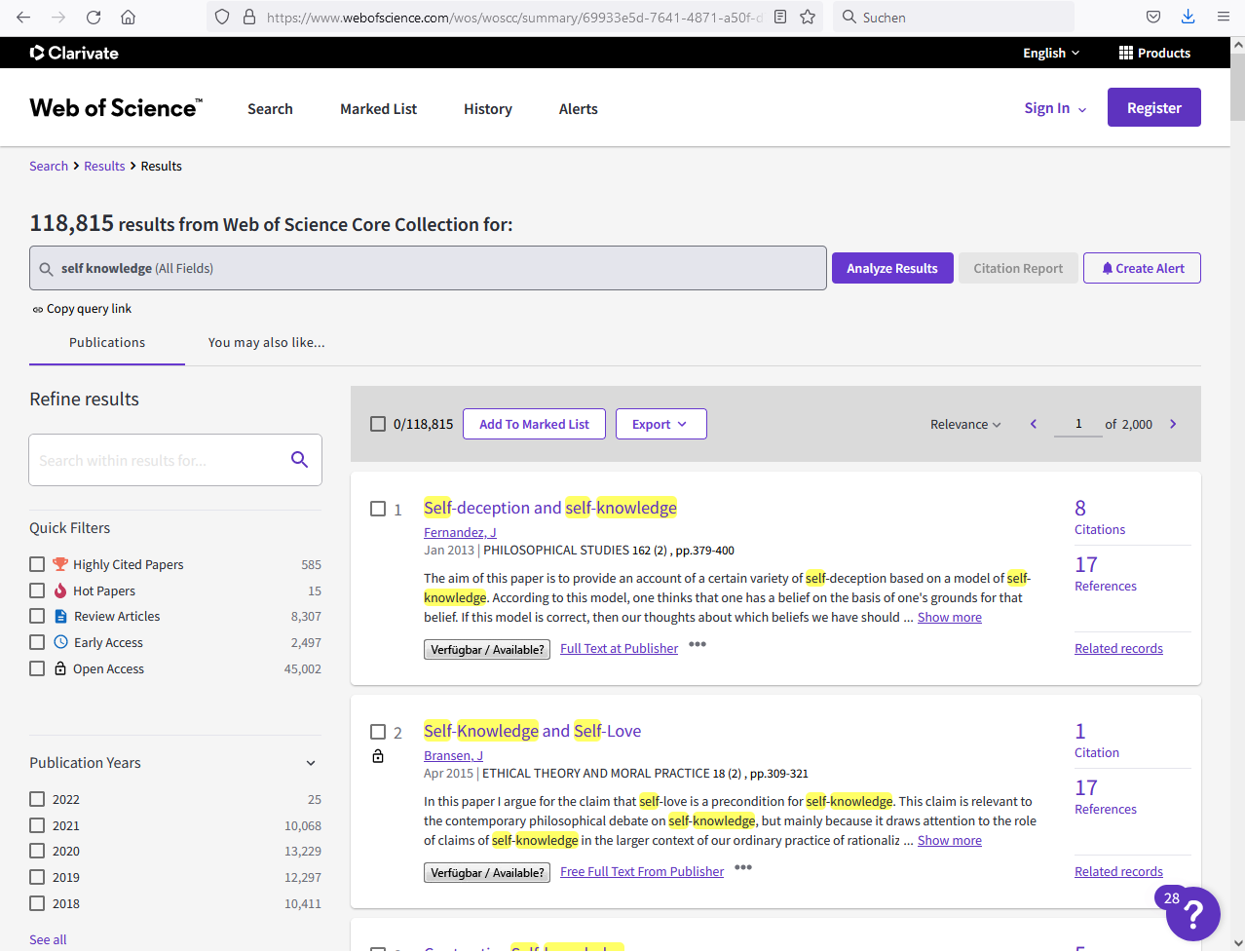This screenshot has height=952, width=1245.
Task: Click the page number field showing 1
Action: pyautogui.click(x=1078, y=424)
